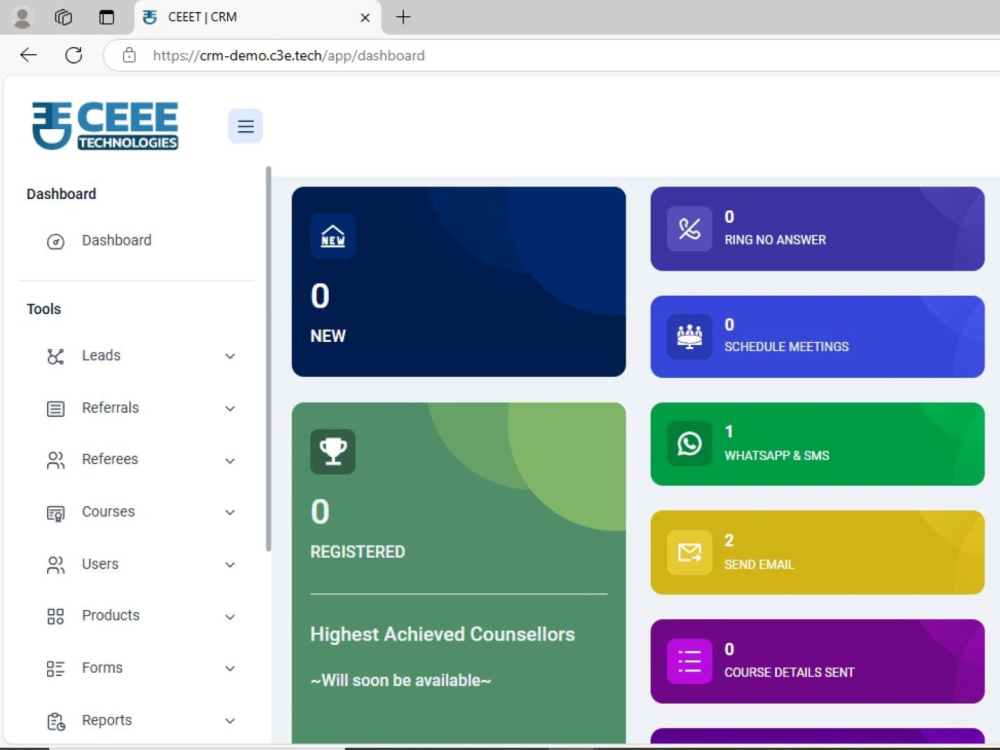Open the WHATSAPP & SMS card
This screenshot has height=750, width=1000.
[818, 444]
